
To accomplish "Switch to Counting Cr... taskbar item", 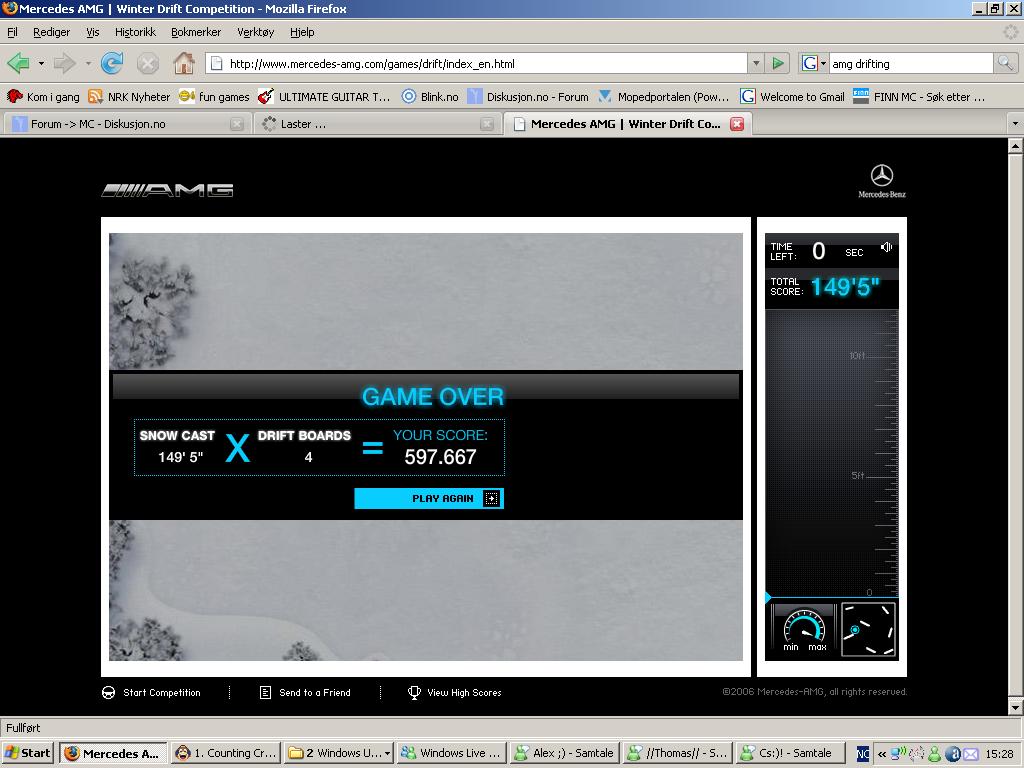I will [227, 753].
